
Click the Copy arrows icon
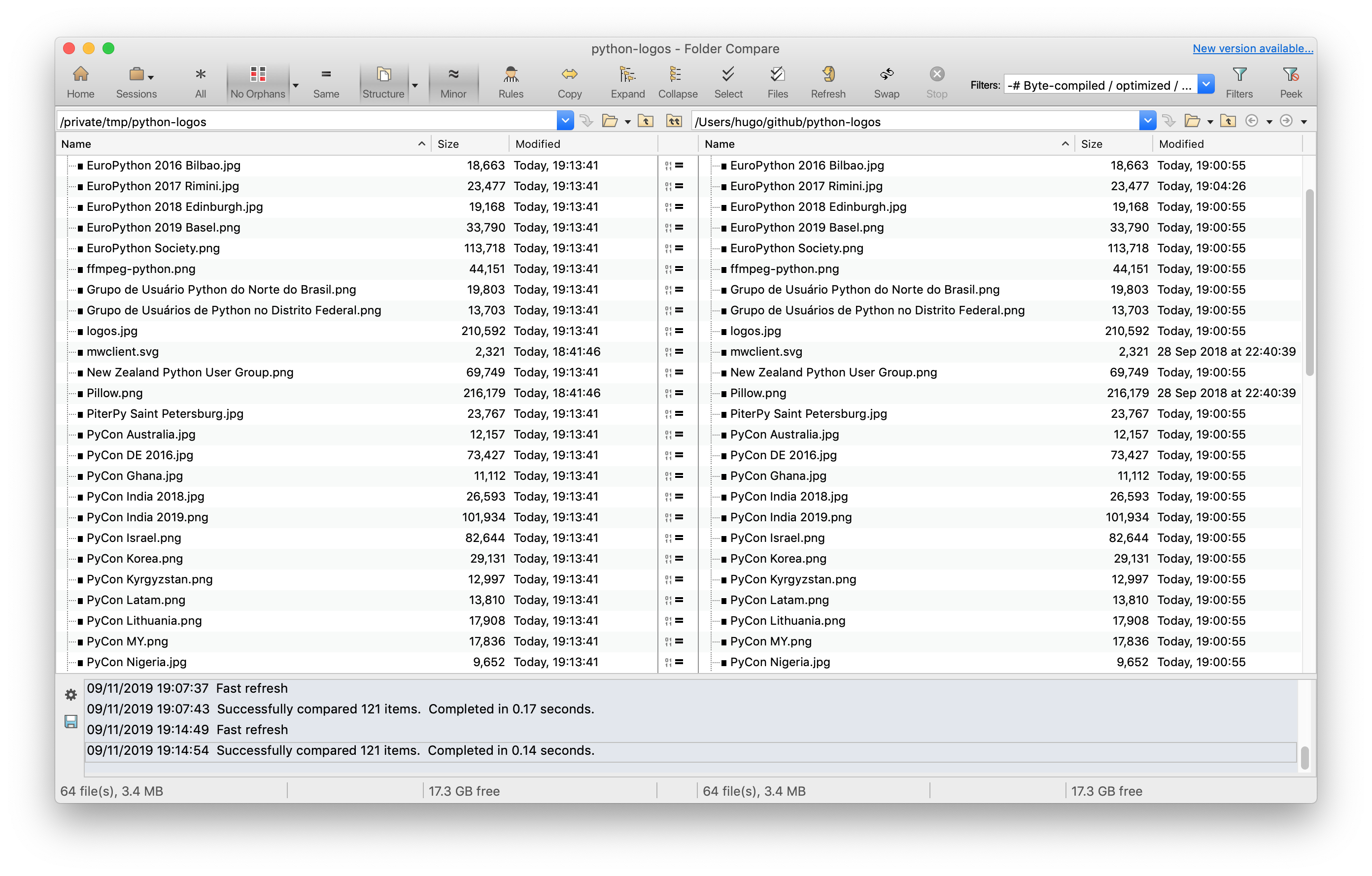(x=569, y=74)
